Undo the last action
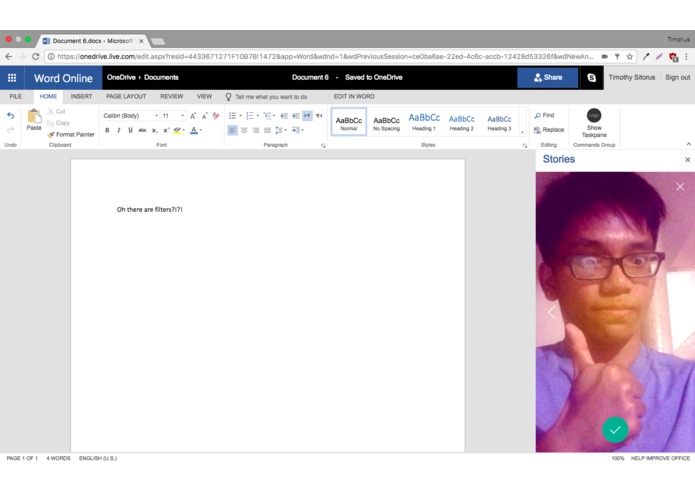The height and width of the screenshot is (494, 695). pyautogui.click(x=11, y=116)
